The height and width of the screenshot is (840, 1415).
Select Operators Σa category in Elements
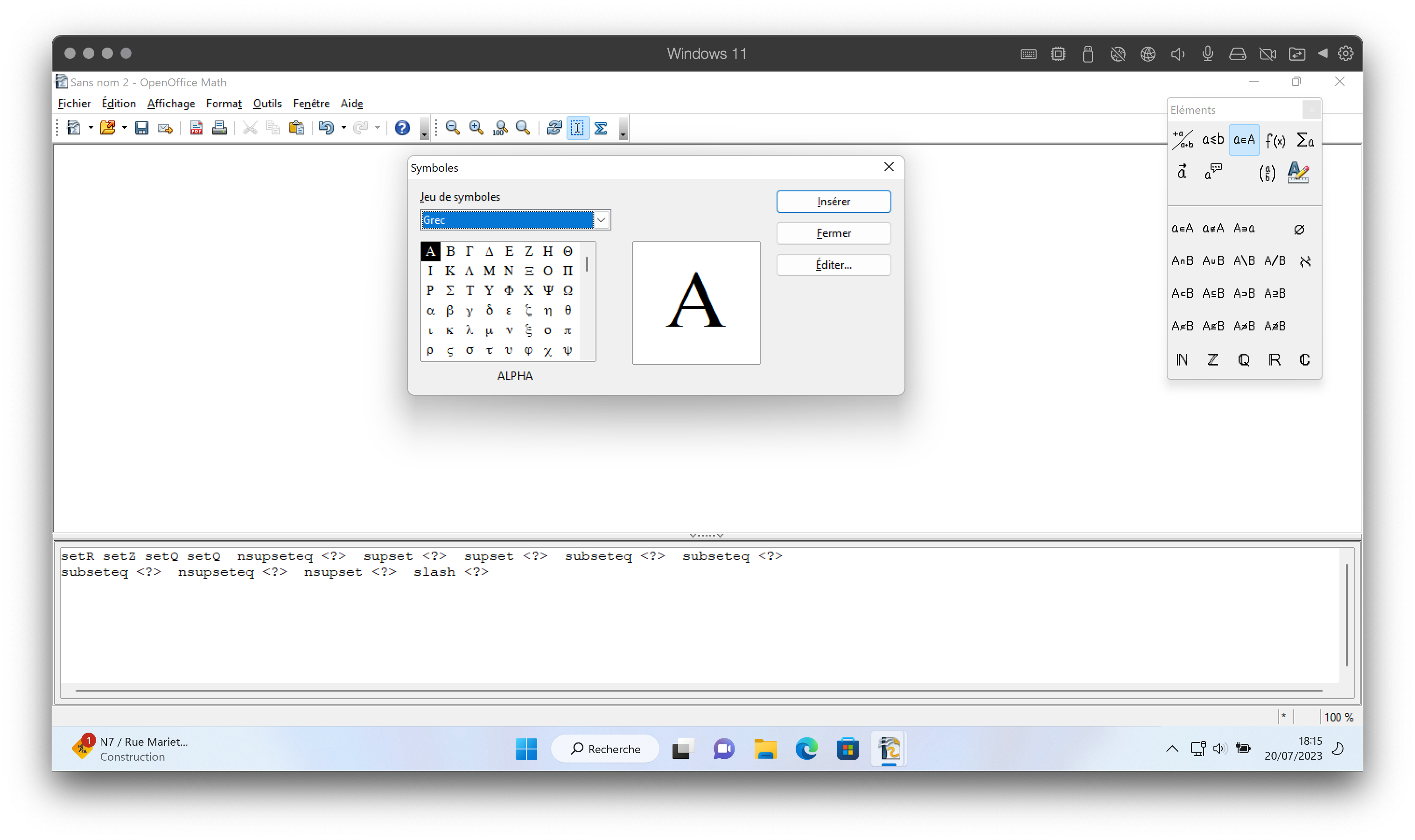1305,140
